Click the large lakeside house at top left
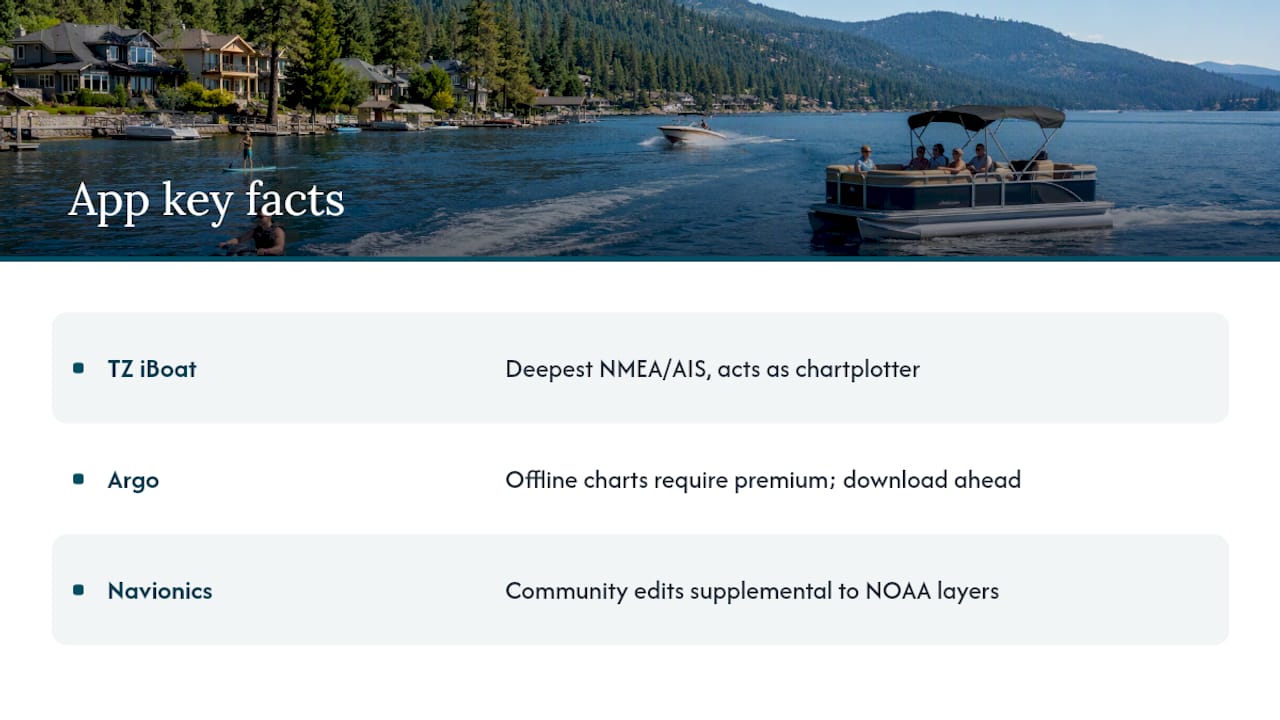 tap(90, 62)
